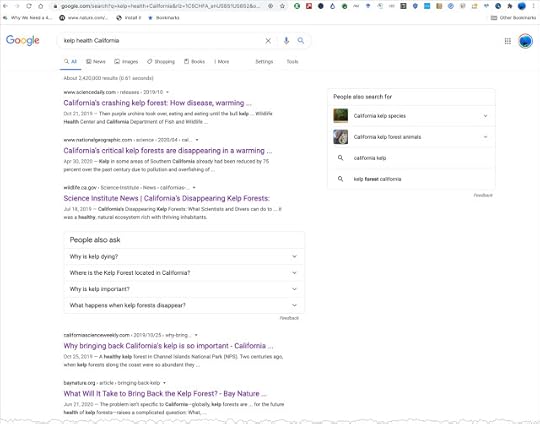Bookmark this page with the star icon

(282, 6)
